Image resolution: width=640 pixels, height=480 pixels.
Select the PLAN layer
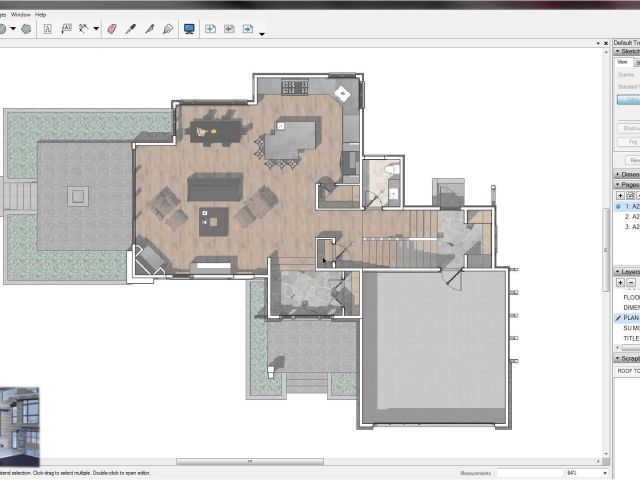point(631,318)
